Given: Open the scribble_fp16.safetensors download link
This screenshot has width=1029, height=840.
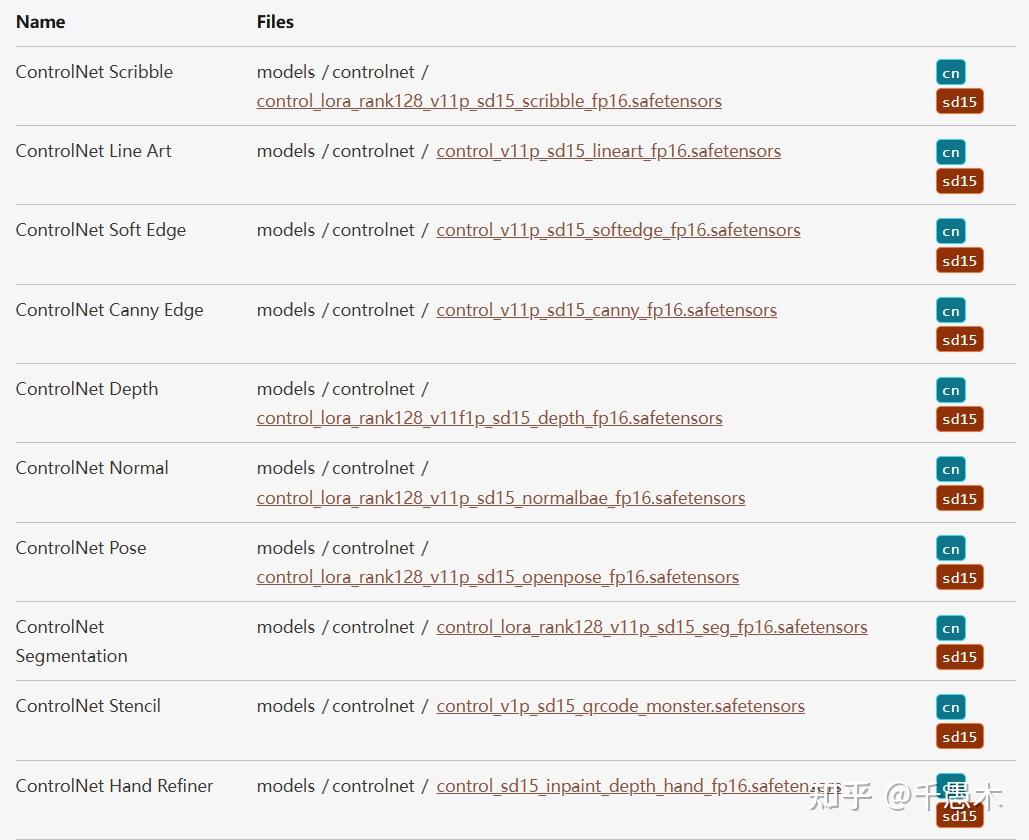Looking at the screenshot, I should 489,101.
